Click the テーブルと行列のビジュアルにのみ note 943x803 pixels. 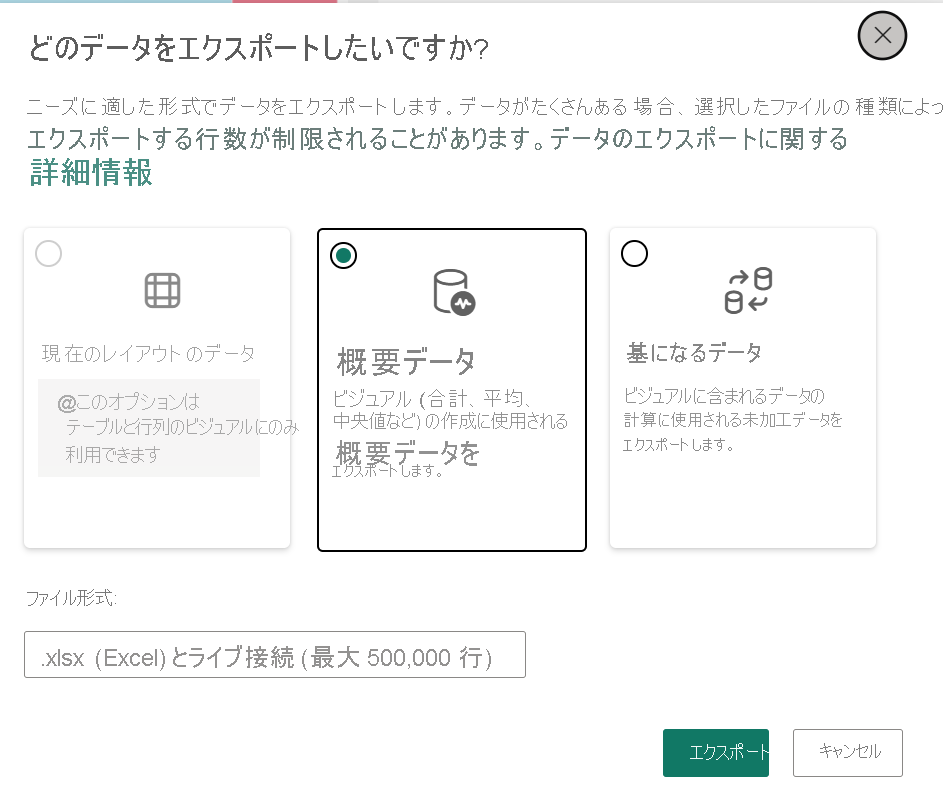tap(182, 427)
